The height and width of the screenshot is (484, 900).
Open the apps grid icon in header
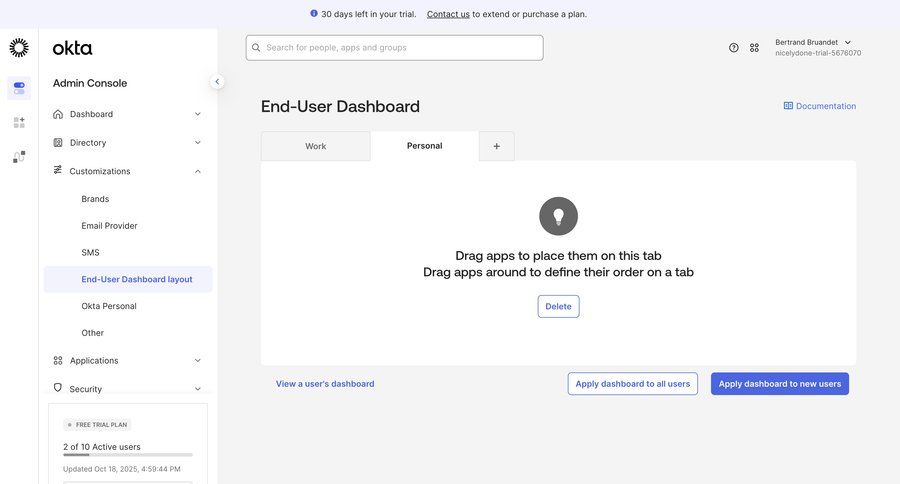[x=754, y=48]
